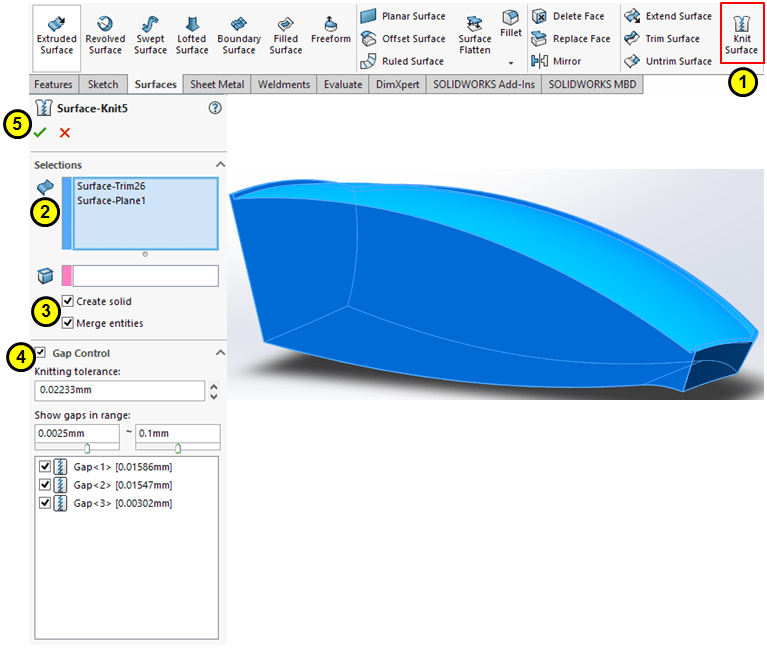Open the Delete Face command

pyautogui.click(x=570, y=16)
